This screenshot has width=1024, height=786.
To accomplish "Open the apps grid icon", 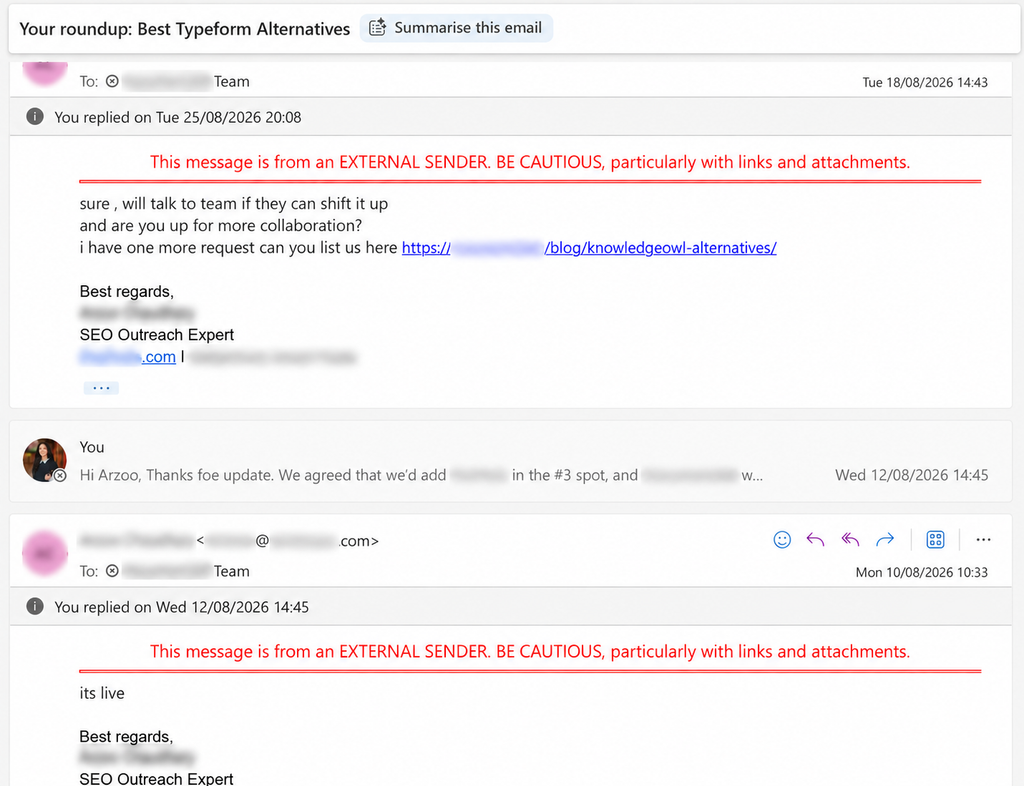I will [x=935, y=540].
